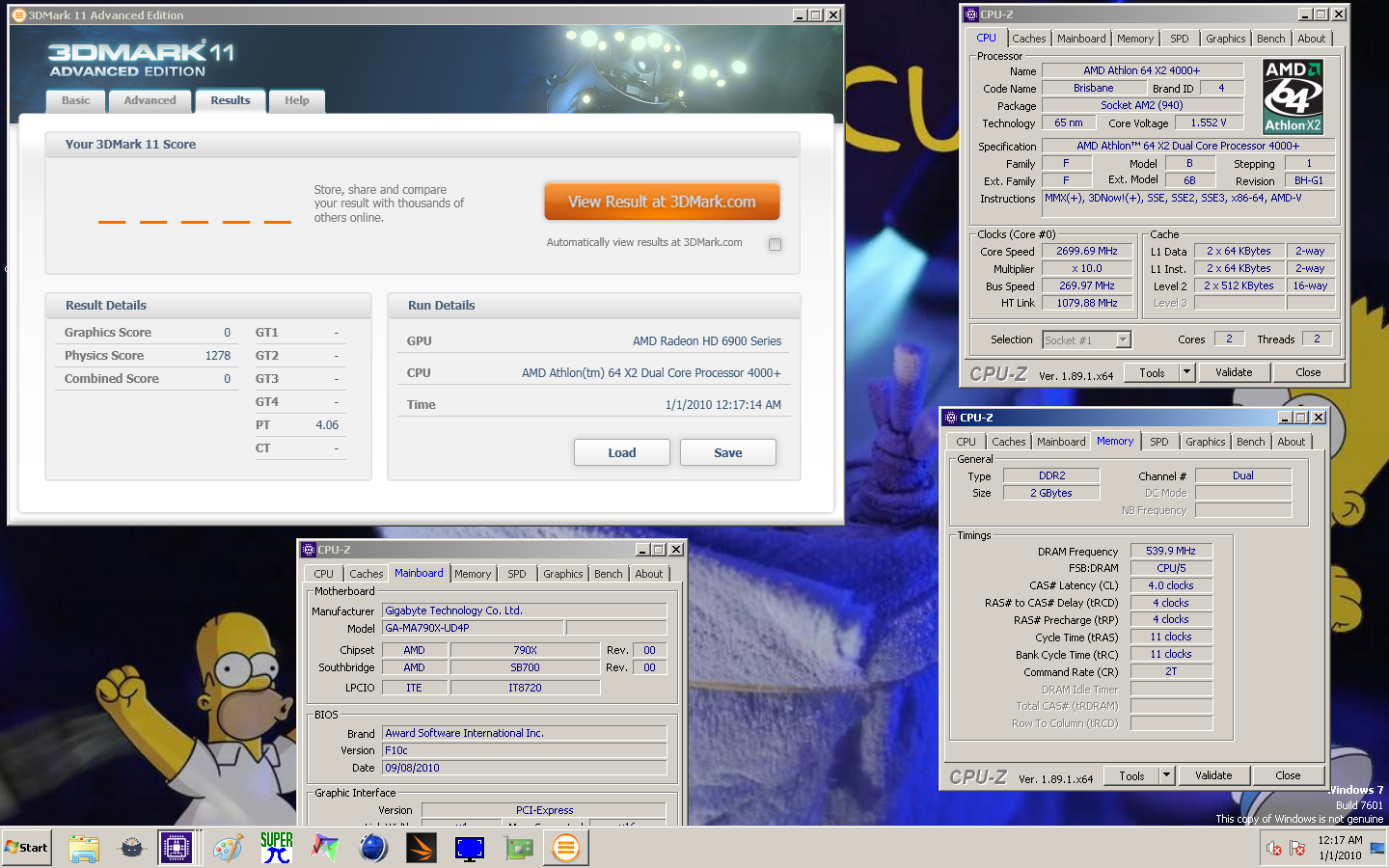Click the blue globe taskbar icon
1389x868 pixels.
pos(373,848)
